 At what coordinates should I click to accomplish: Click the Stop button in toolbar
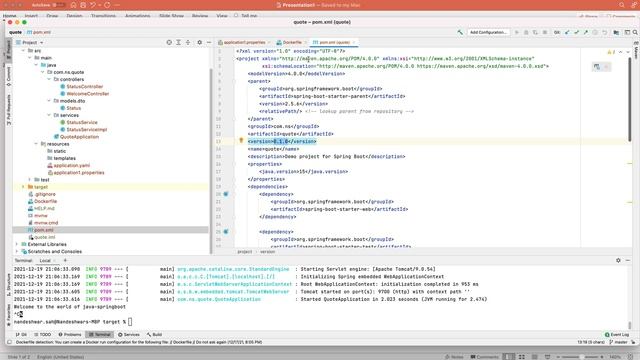545,32
